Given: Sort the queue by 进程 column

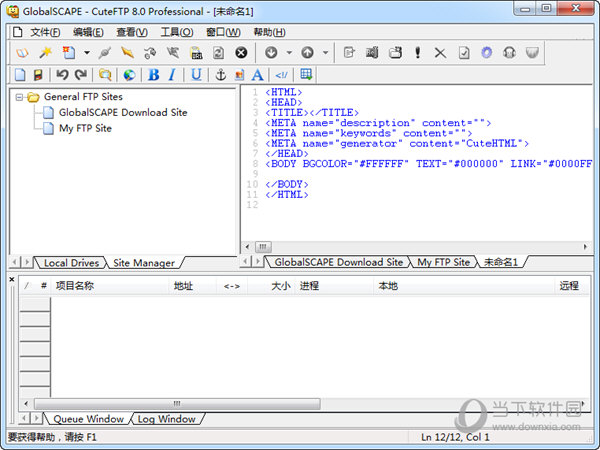Looking at the screenshot, I should click(x=334, y=286).
